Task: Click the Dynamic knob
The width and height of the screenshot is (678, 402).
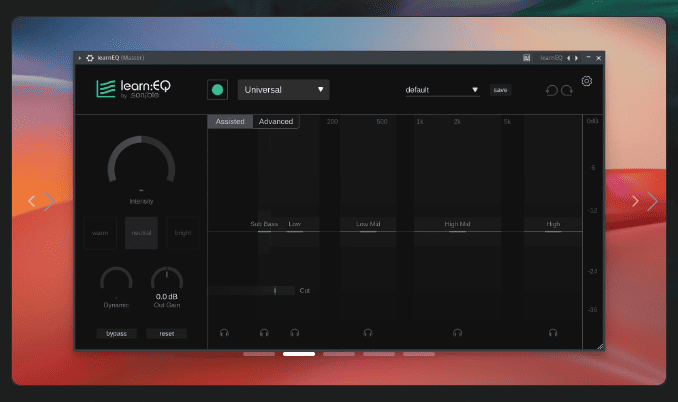Action: (x=116, y=279)
